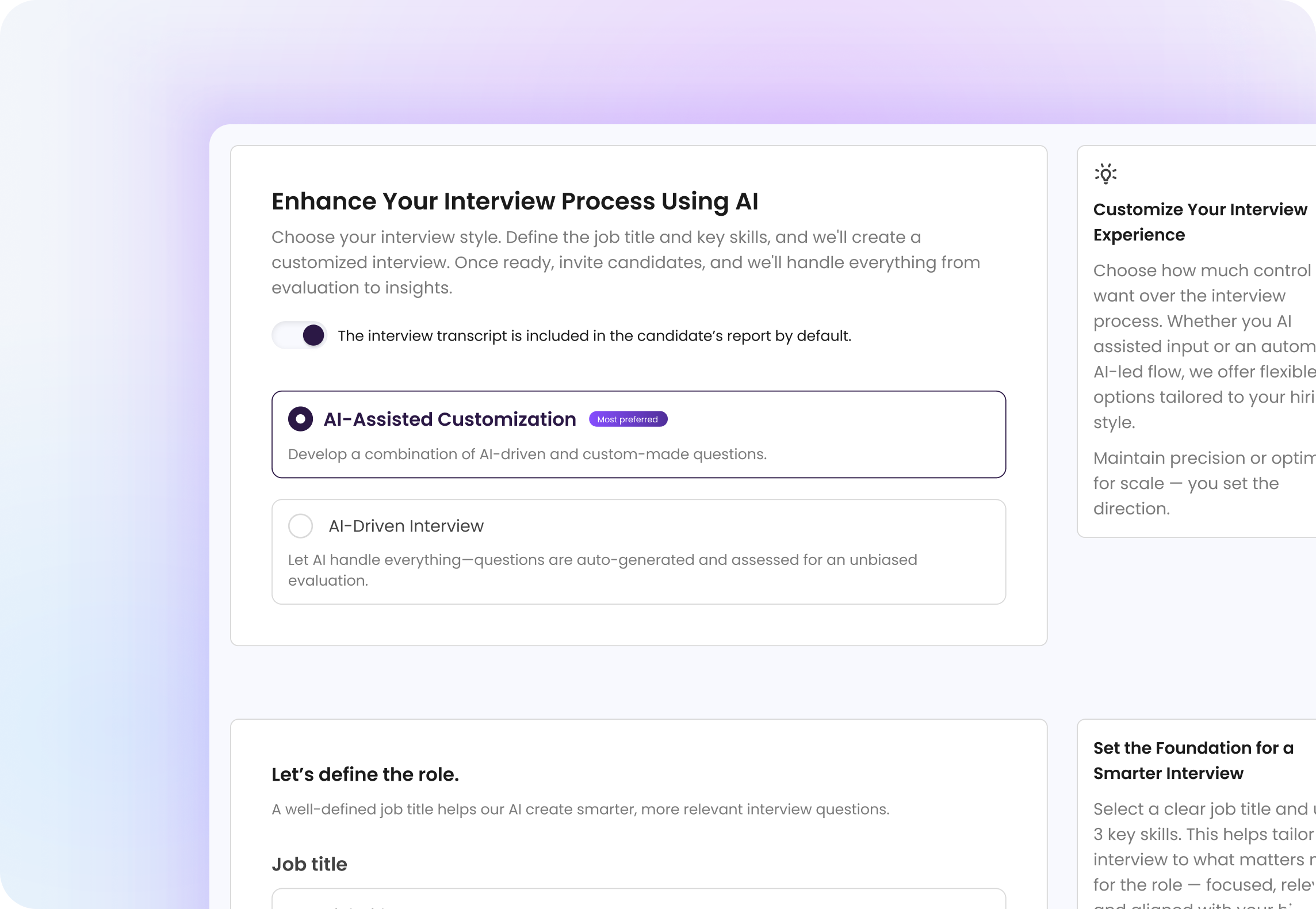Screen dimensions: 1316x909
Task: Click the lightbulb tip icon
Action: pos(1105,173)
